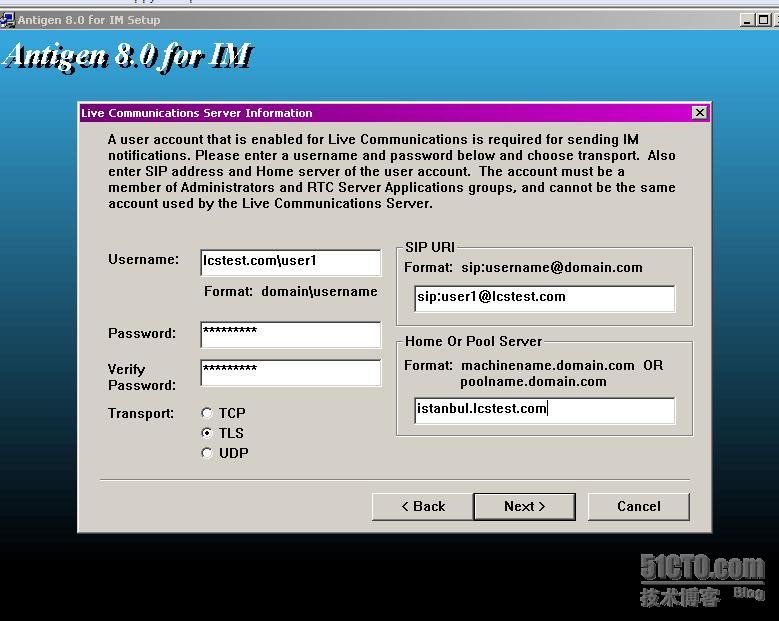Click the Home Or Pool Server field
The width and height of the screenshot is (779, 621).
545,410
